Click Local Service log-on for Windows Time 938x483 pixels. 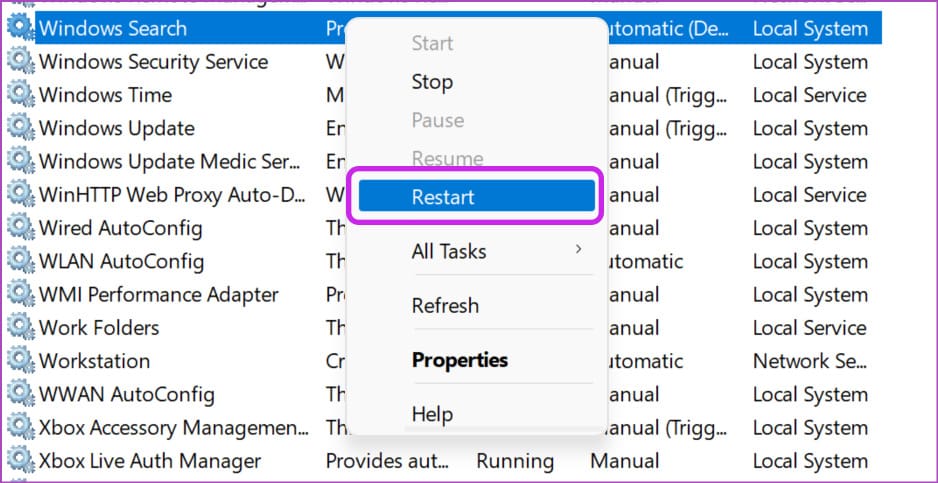pyautogui.click(x=809, y=95)
